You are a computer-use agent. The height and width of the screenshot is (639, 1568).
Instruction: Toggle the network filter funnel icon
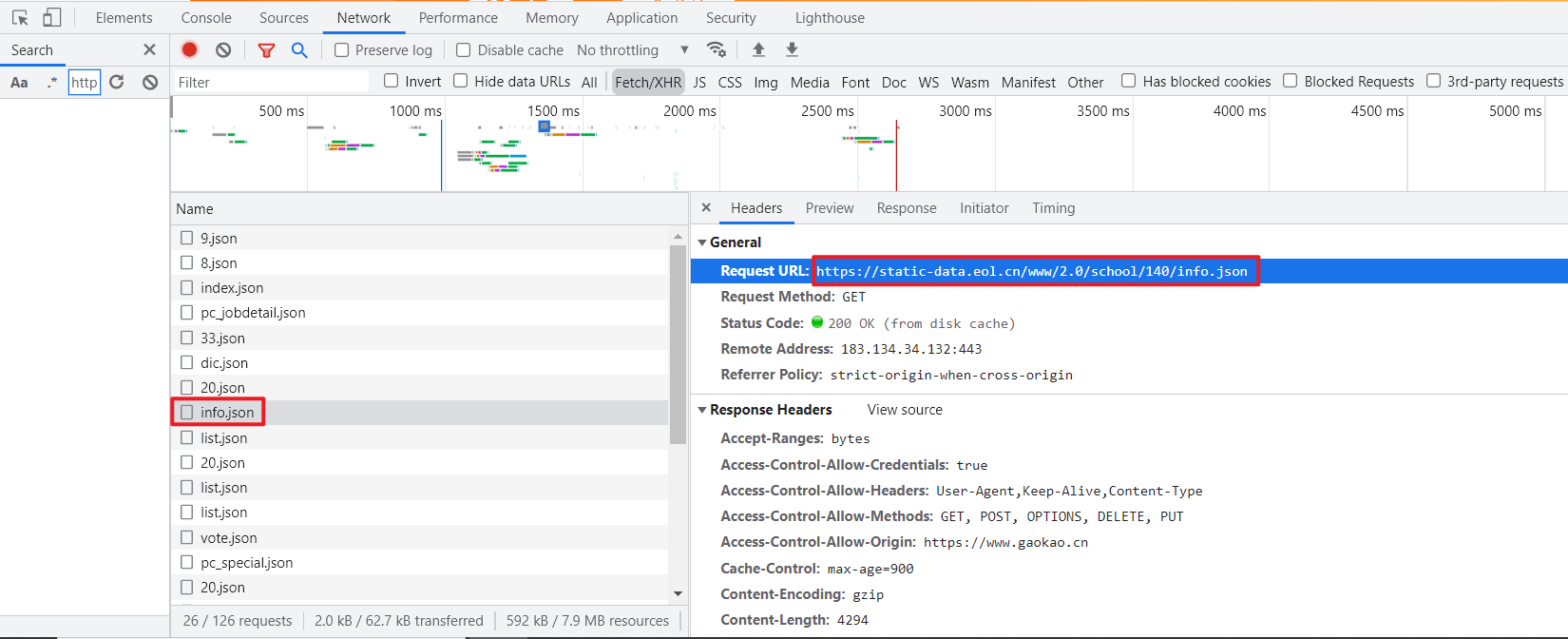tap(266, 49)
